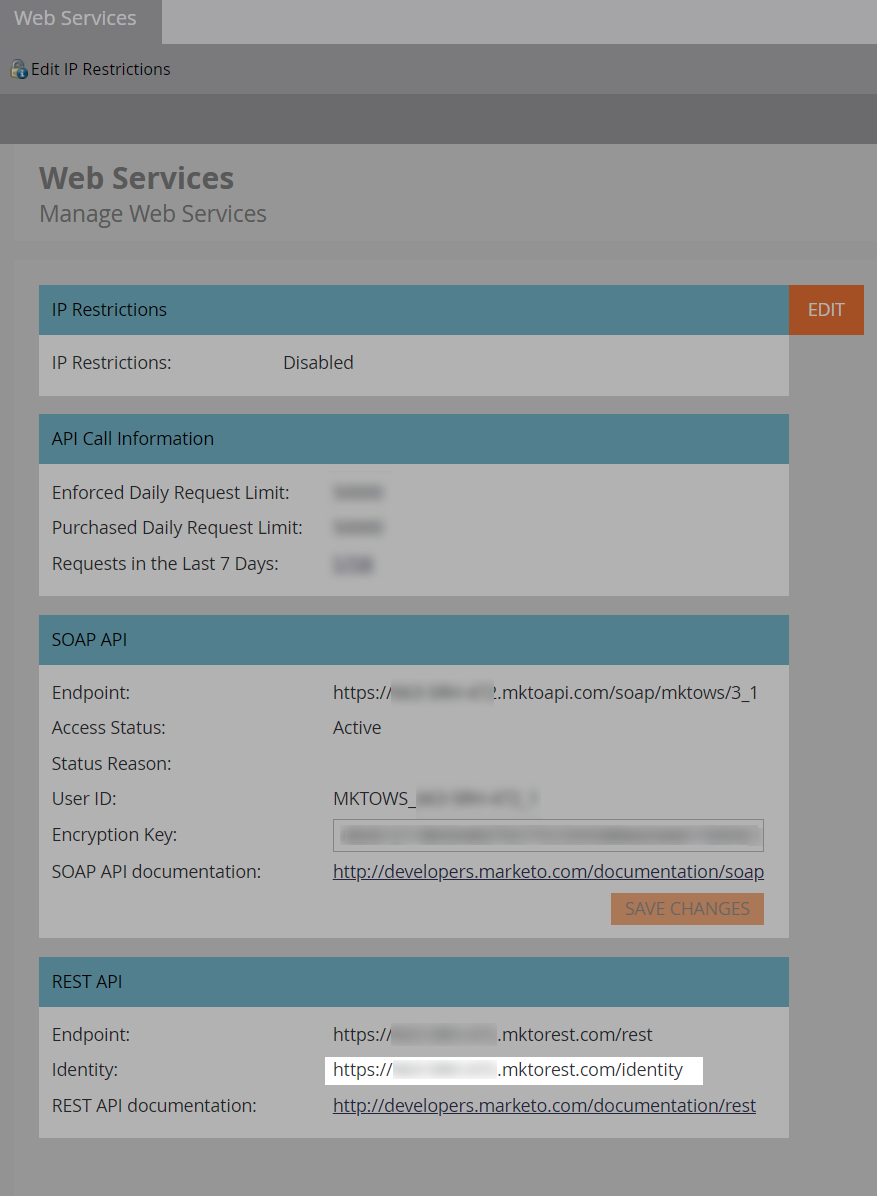Click the SOAP API section header
Viewport: 877px width, 1196px height.
point(414,640)
